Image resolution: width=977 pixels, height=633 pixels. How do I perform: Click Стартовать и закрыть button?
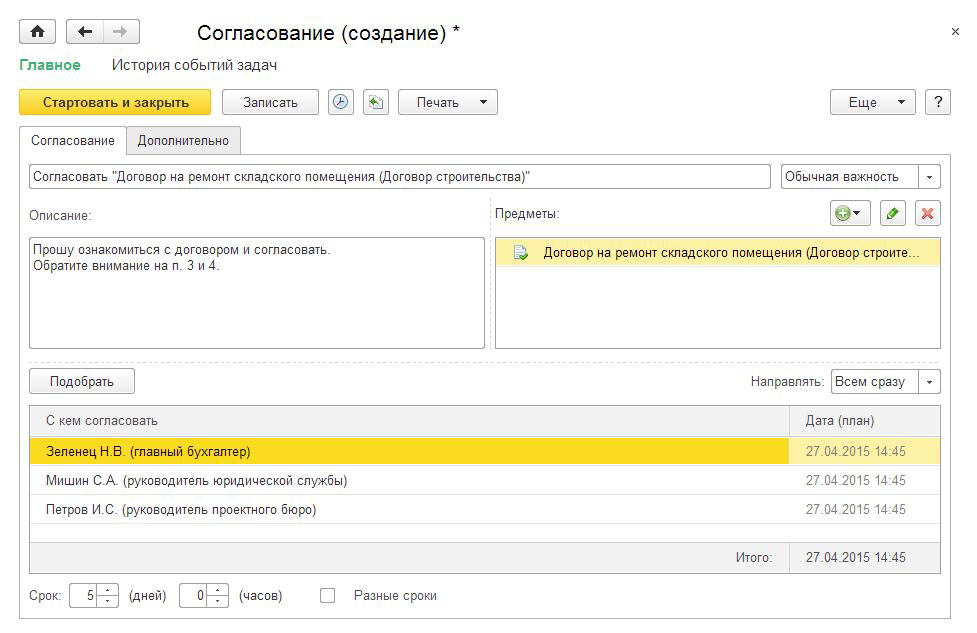click(115, 102)
